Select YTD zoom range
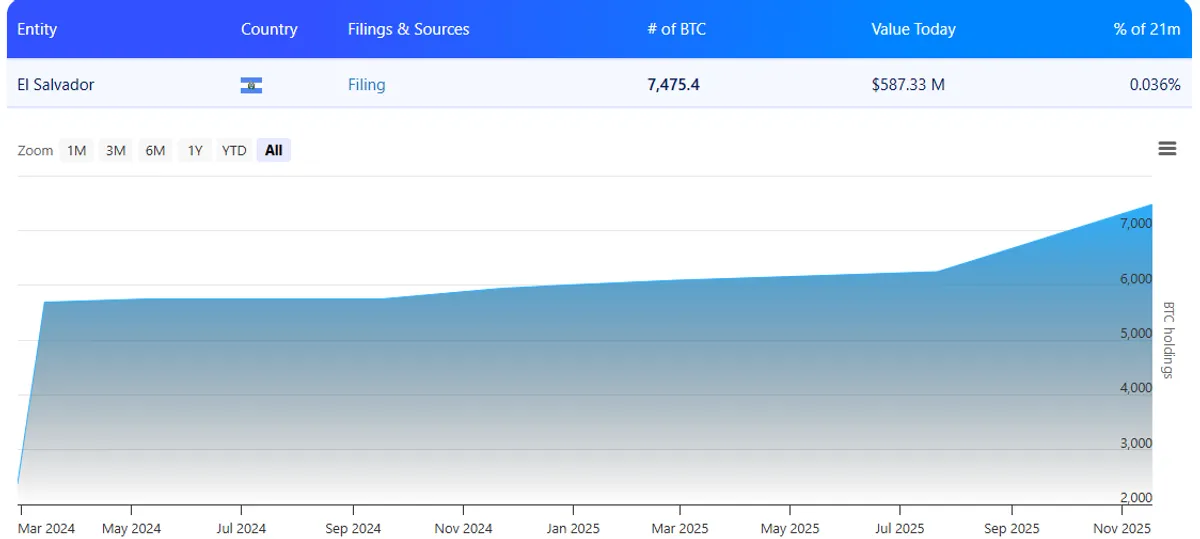 (x=234, y=151)
